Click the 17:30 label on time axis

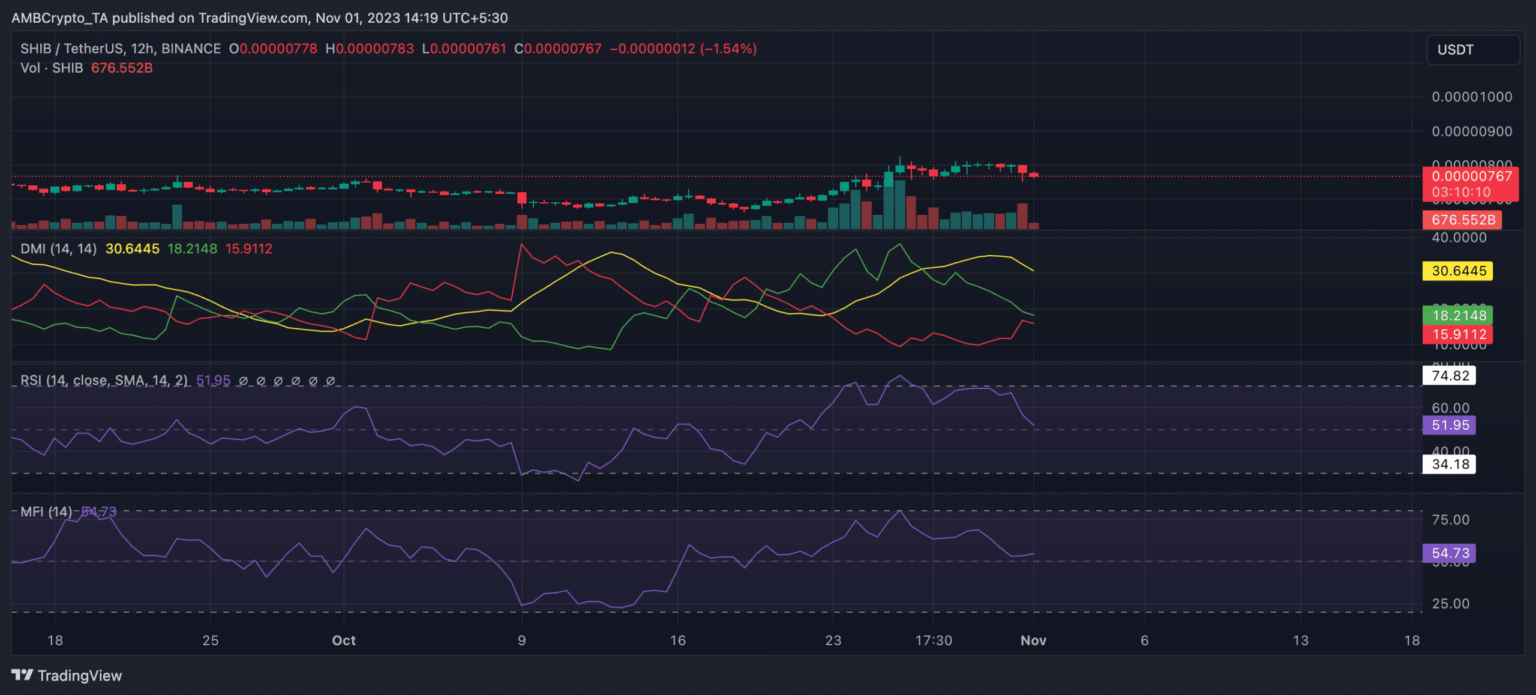point(933,640)
